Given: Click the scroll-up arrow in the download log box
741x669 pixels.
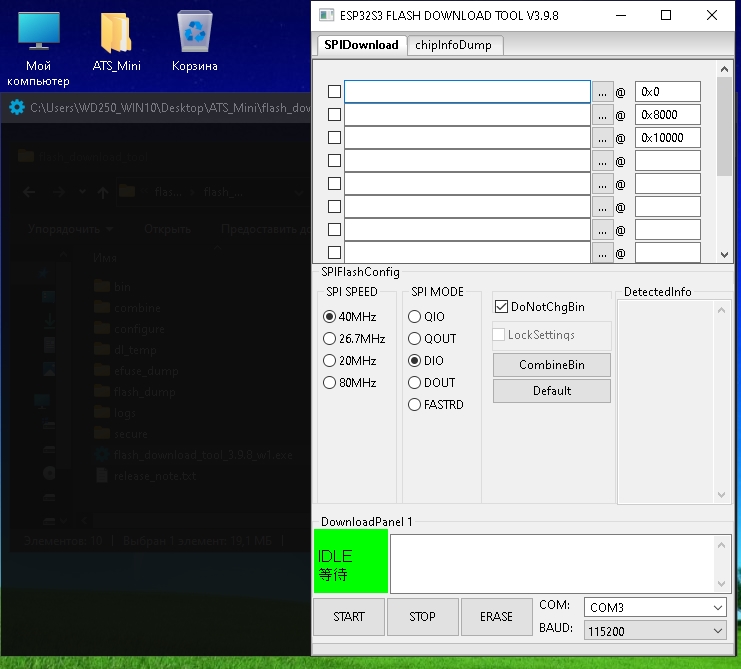Looking at the screenshot, I should click(x=721, y=545).
